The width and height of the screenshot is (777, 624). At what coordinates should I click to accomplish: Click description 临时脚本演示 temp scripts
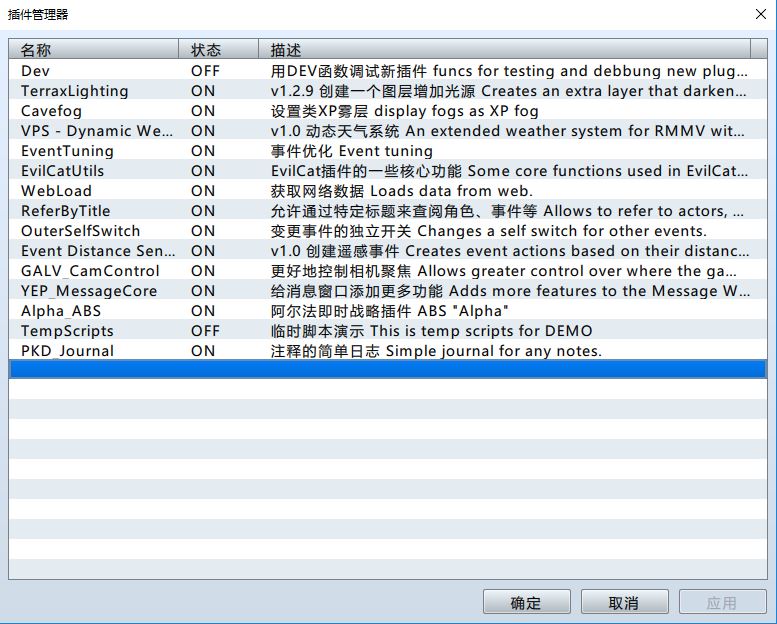tap(431, 331)
